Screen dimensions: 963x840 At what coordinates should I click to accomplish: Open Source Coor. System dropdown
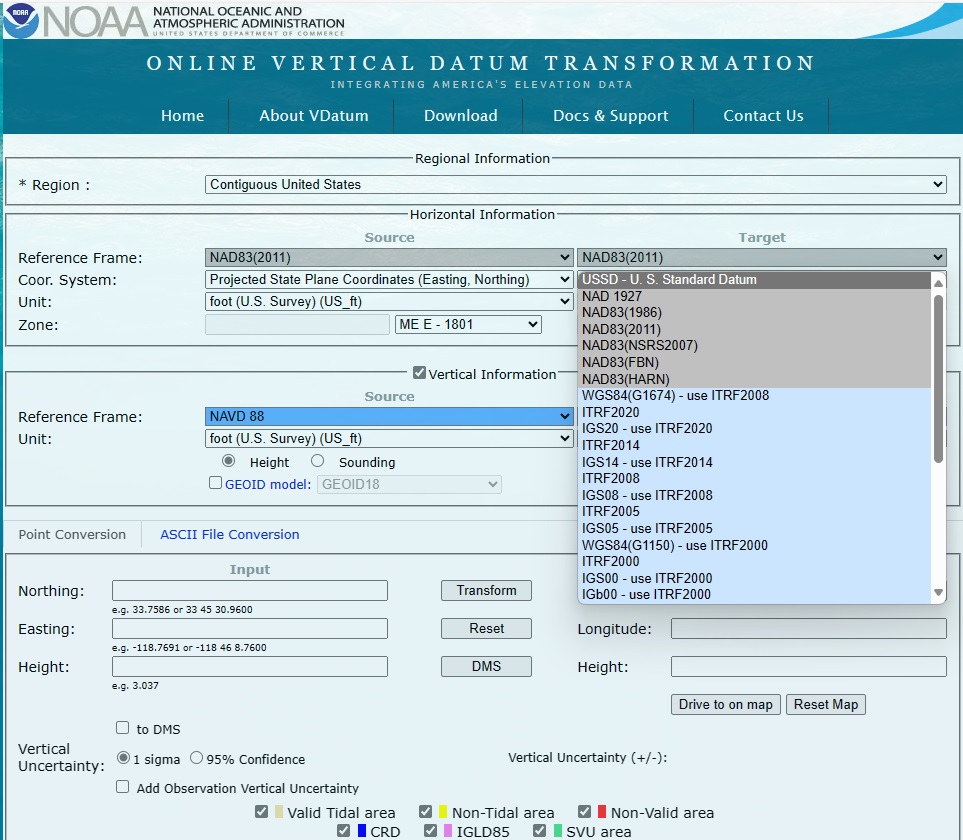coord(389,279)
